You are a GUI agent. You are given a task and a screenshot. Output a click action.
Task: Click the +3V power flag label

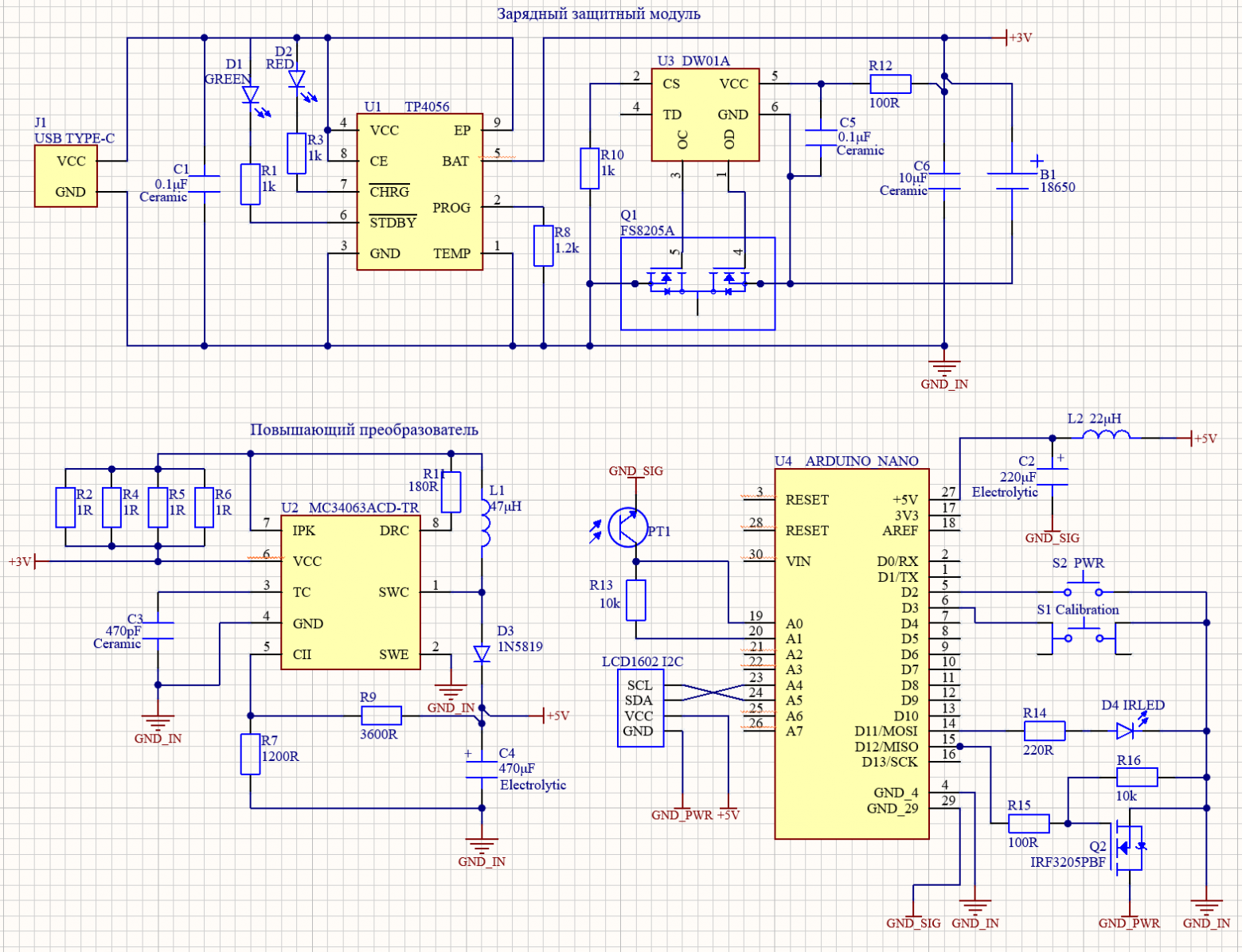(1021, 35)
